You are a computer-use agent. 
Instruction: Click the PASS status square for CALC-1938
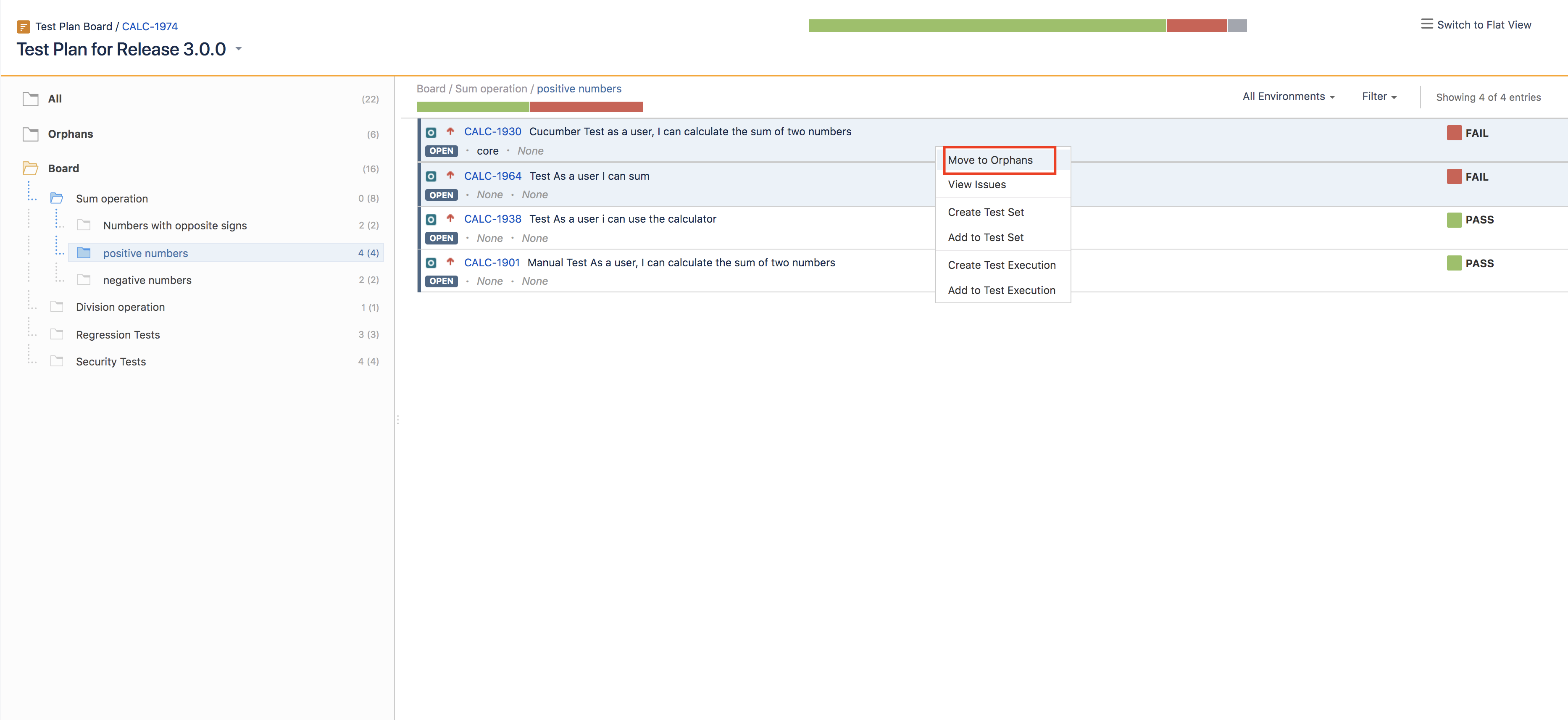(1454, 220)
